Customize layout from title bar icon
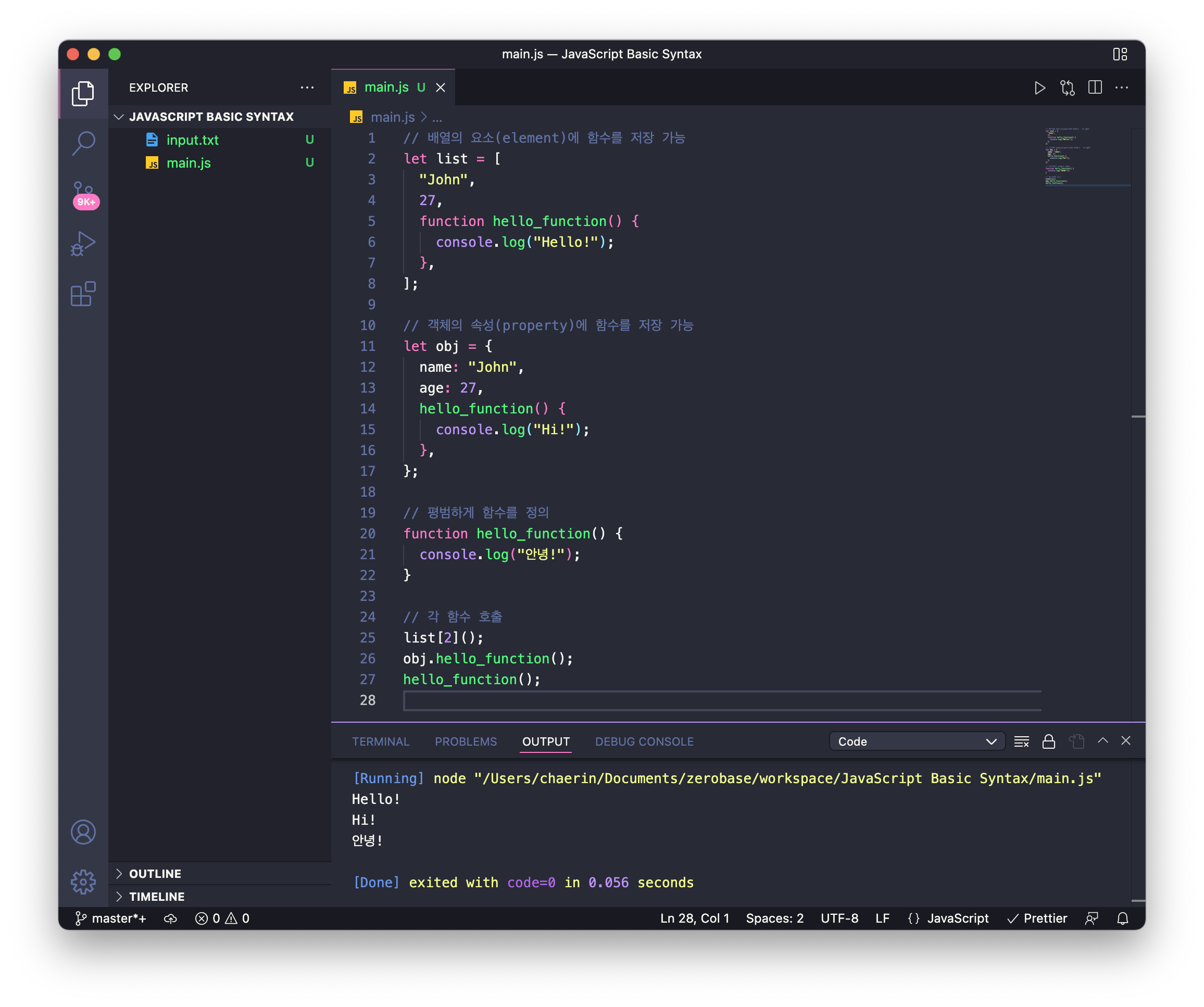Image resolution: width=1204 pixels, height=1007 pixels. [1120, 54]
